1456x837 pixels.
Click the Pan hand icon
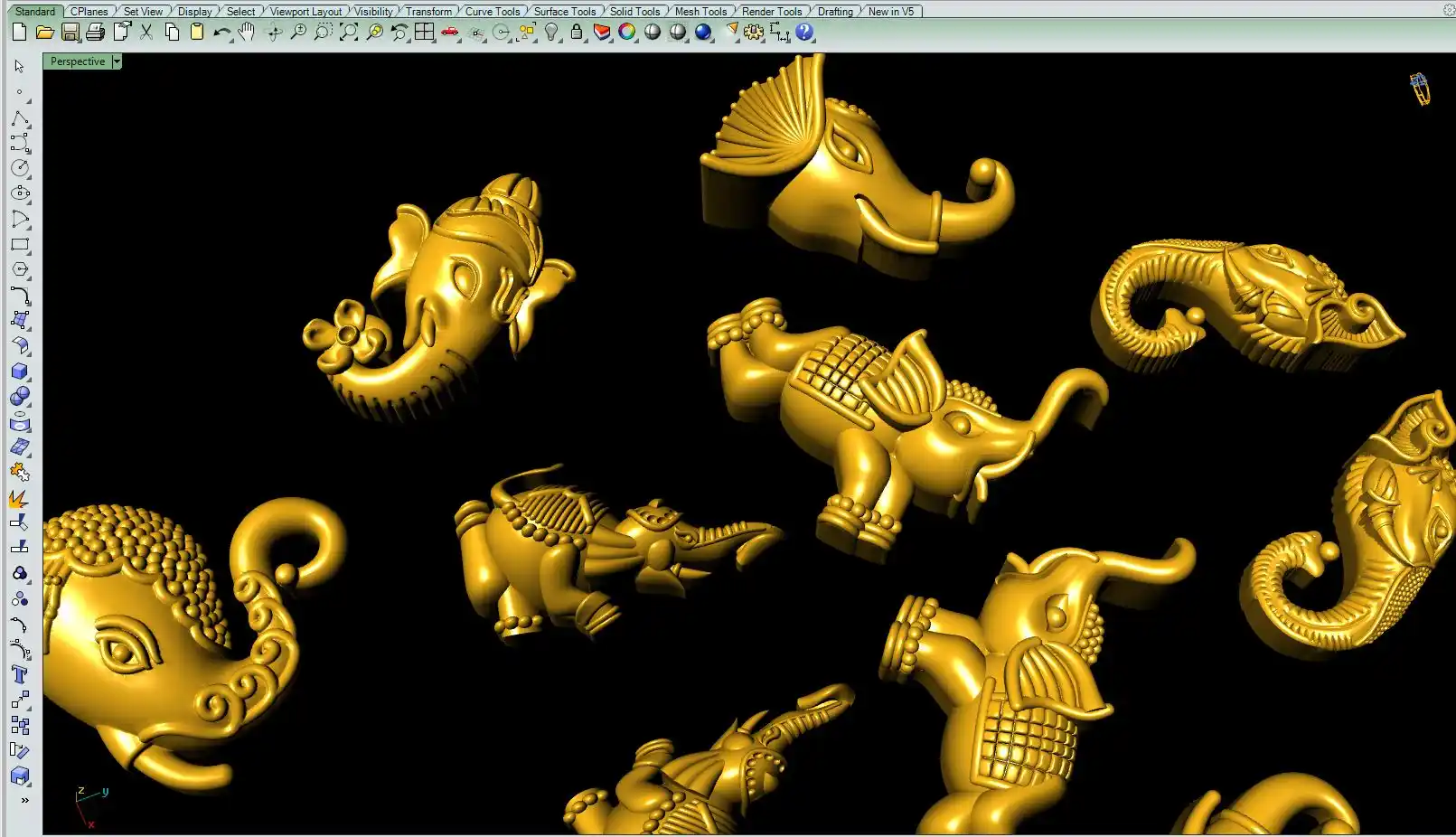(x=247, y=33)
